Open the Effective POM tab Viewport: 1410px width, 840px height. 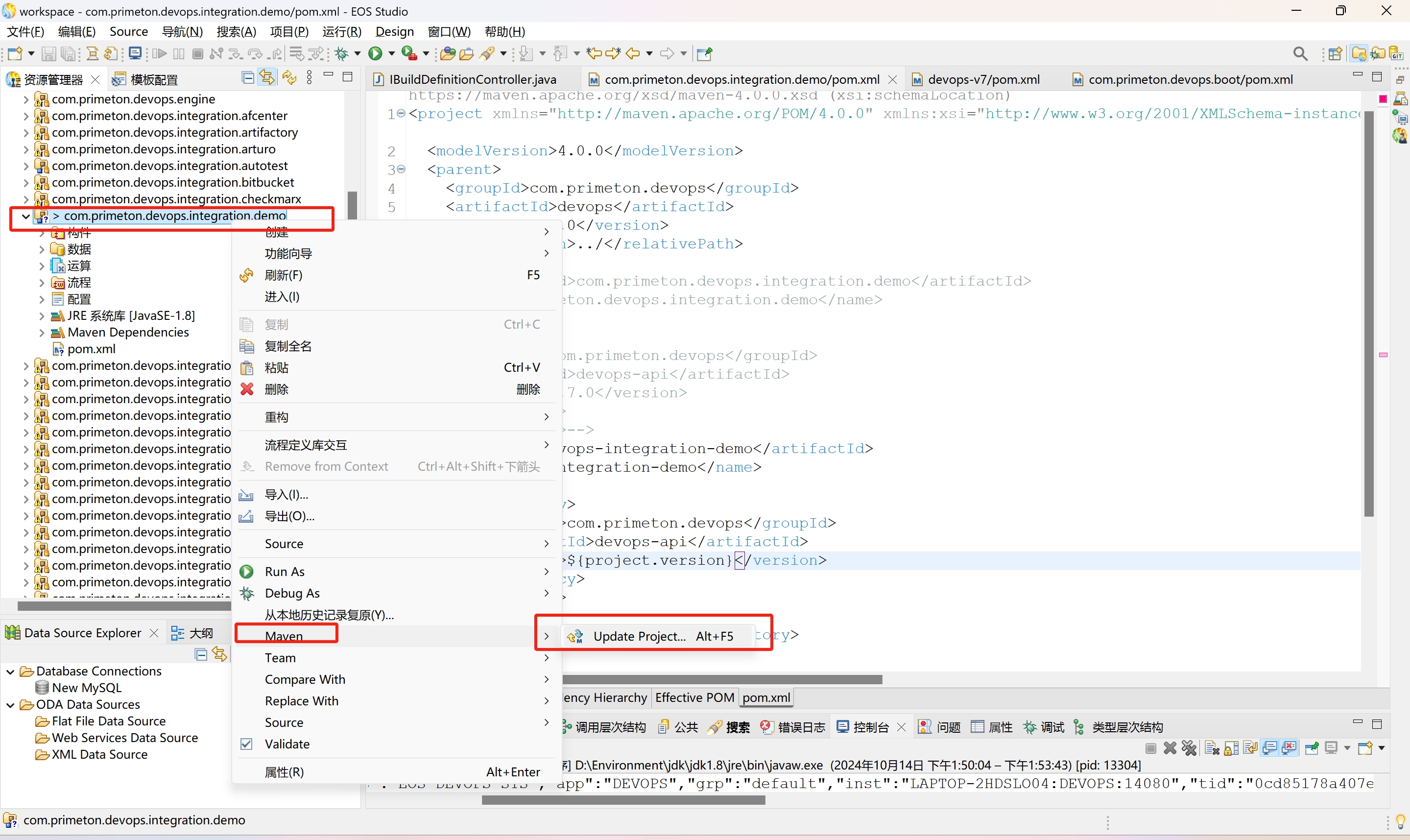click(694, 697)
